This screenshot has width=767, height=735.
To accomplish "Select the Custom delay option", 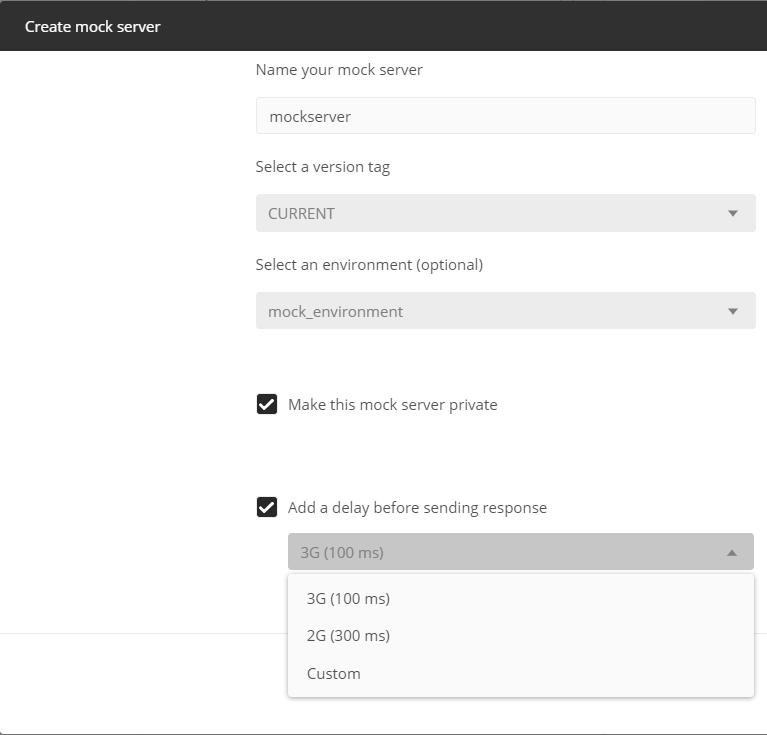I will (334, 674).
